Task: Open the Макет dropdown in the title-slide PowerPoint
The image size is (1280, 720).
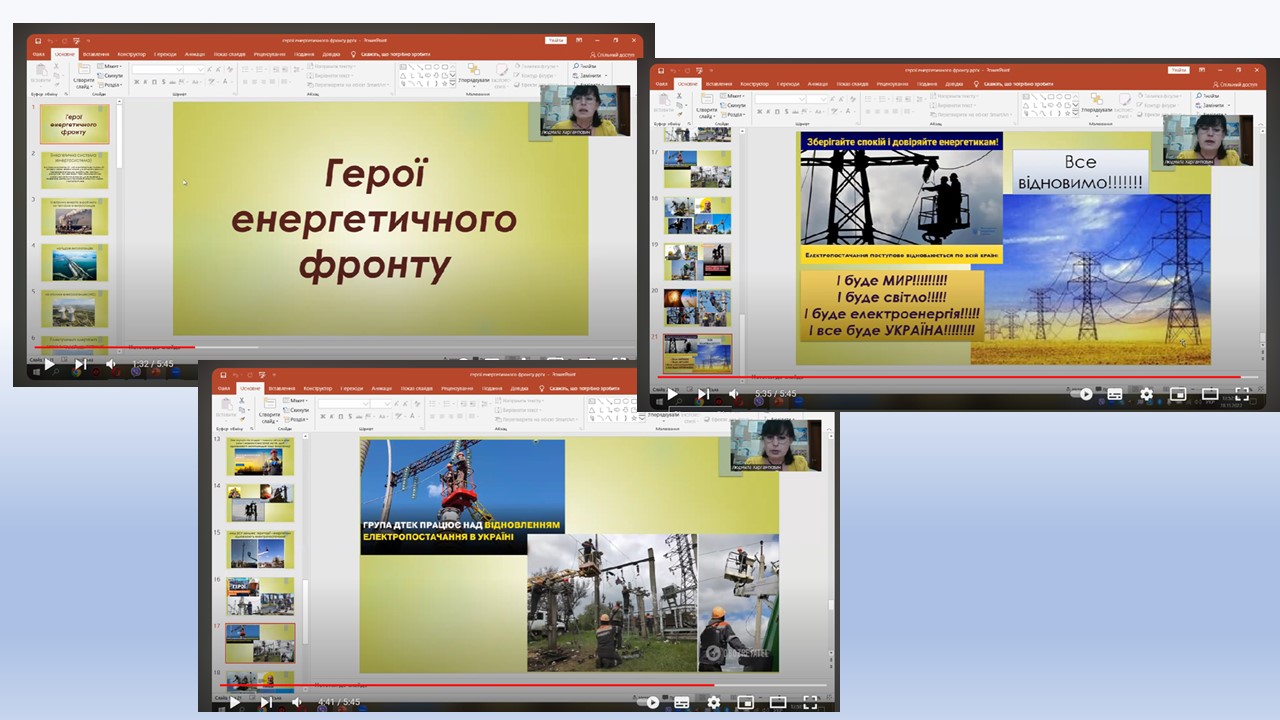Action: point(110,66)
